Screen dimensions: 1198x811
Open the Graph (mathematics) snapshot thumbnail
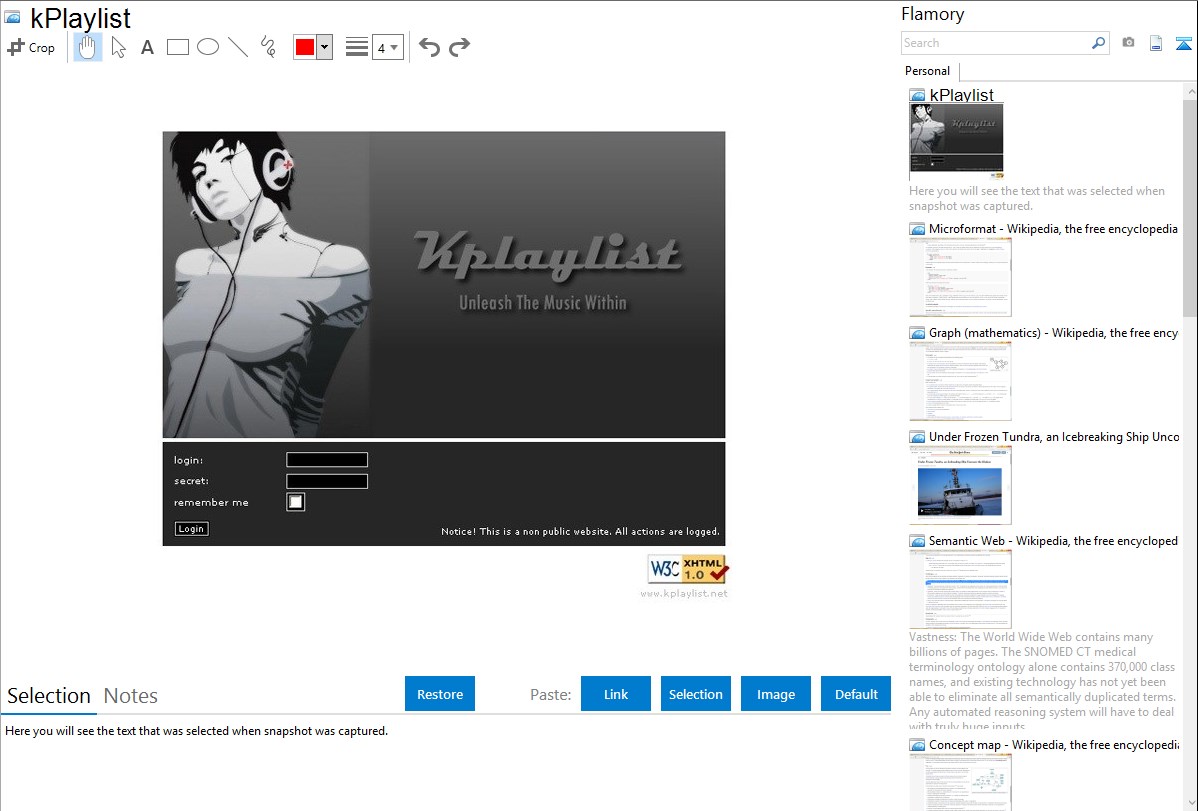click(x=960, y=381)
